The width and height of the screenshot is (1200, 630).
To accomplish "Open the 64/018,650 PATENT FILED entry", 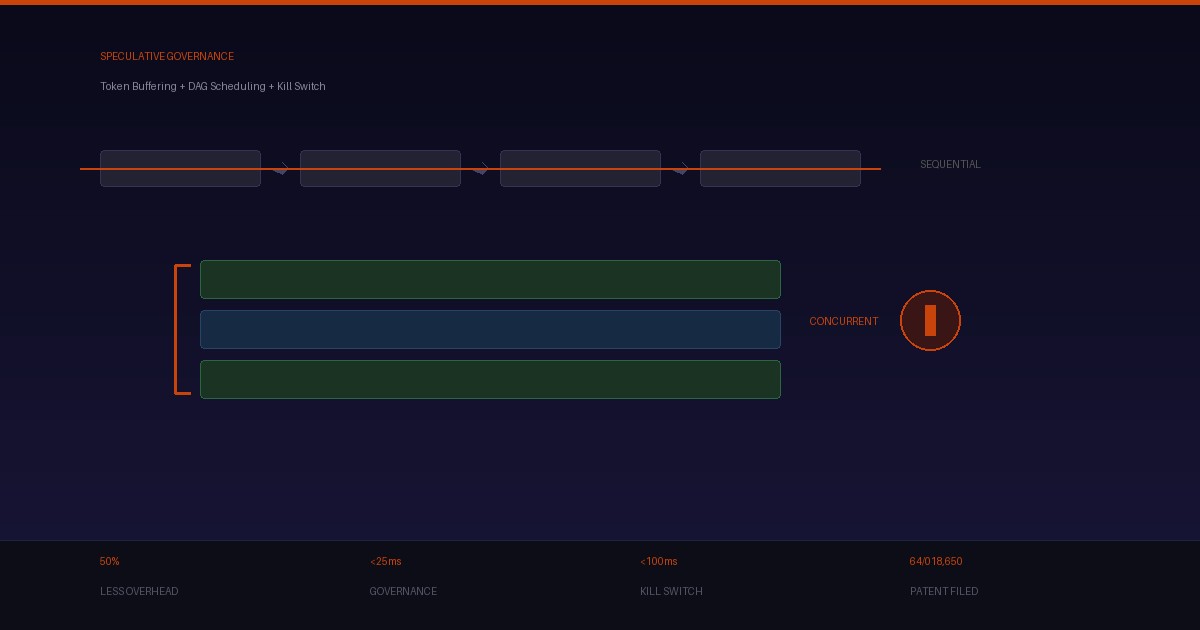I will 944,576.
